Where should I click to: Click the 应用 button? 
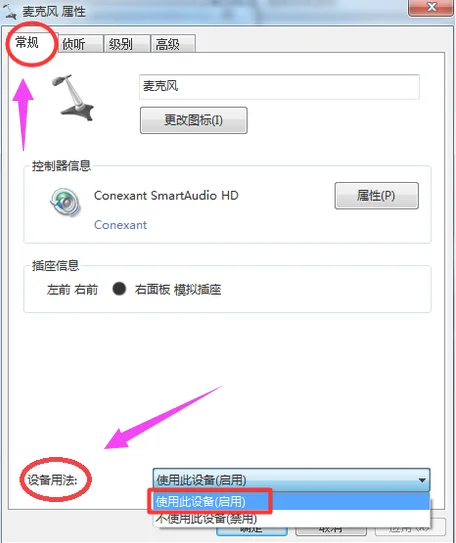click(x=410, y=528)
